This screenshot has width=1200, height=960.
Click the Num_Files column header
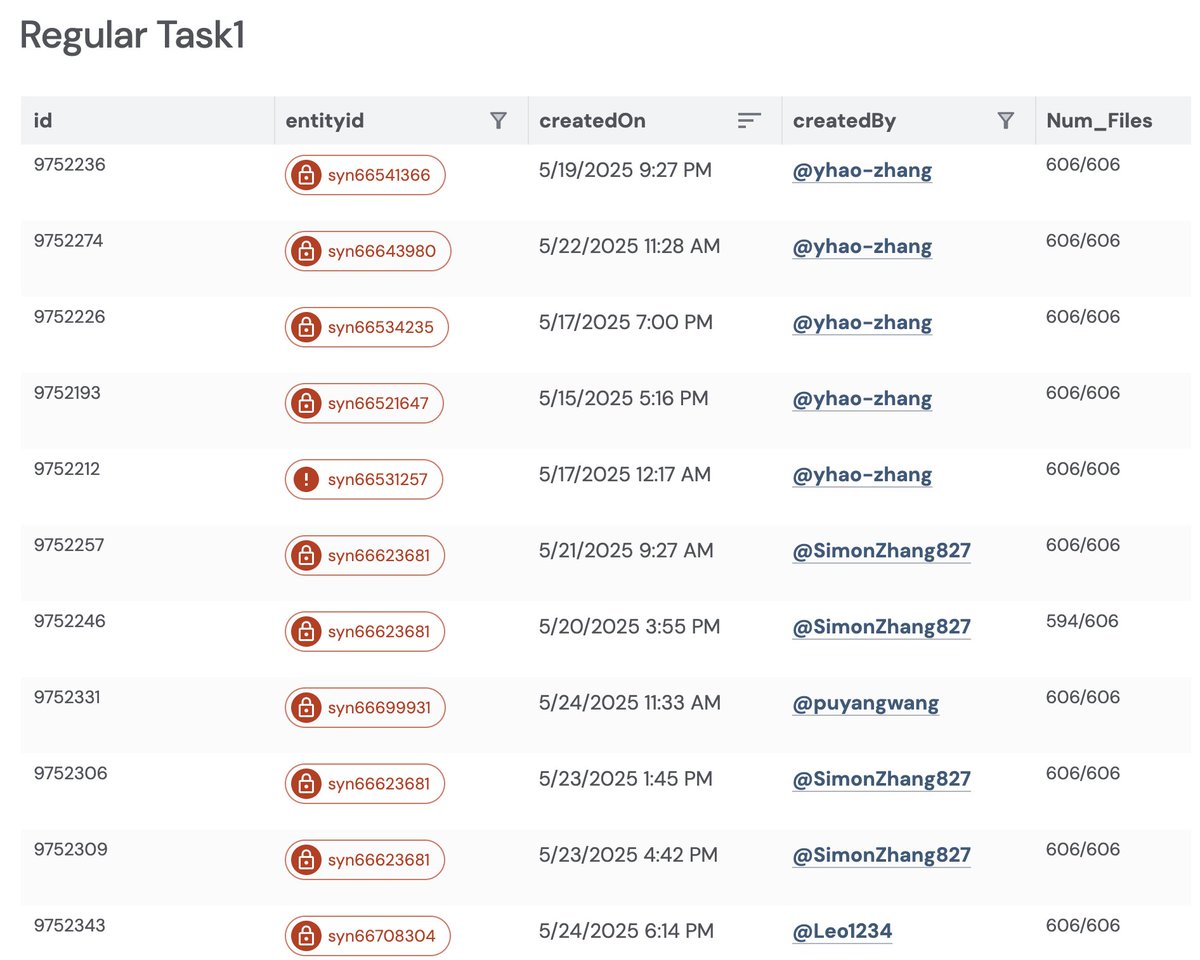tap(1115, 121)
